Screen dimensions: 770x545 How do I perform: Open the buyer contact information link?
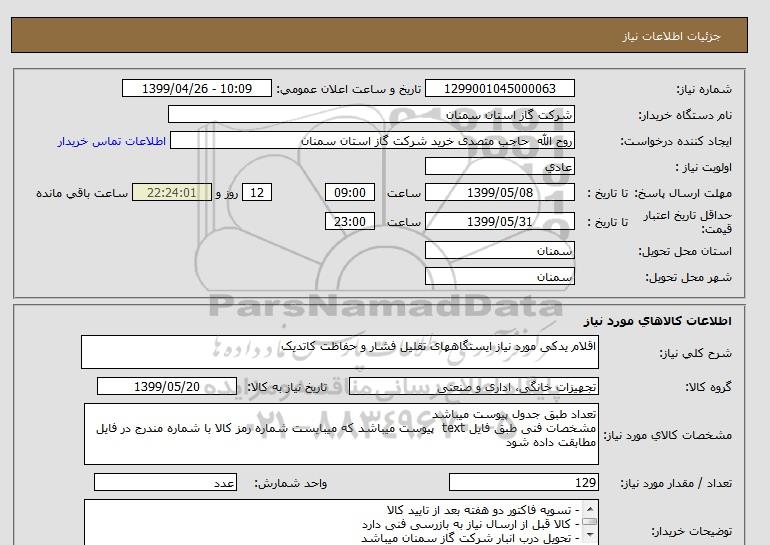coord(112,141)
